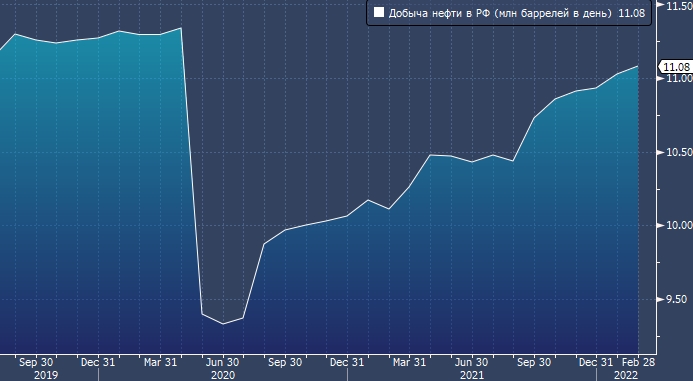The height and width of the screenshot is (381, 693).
Task: Click the 2021 year label
Action: click(472, 375)
